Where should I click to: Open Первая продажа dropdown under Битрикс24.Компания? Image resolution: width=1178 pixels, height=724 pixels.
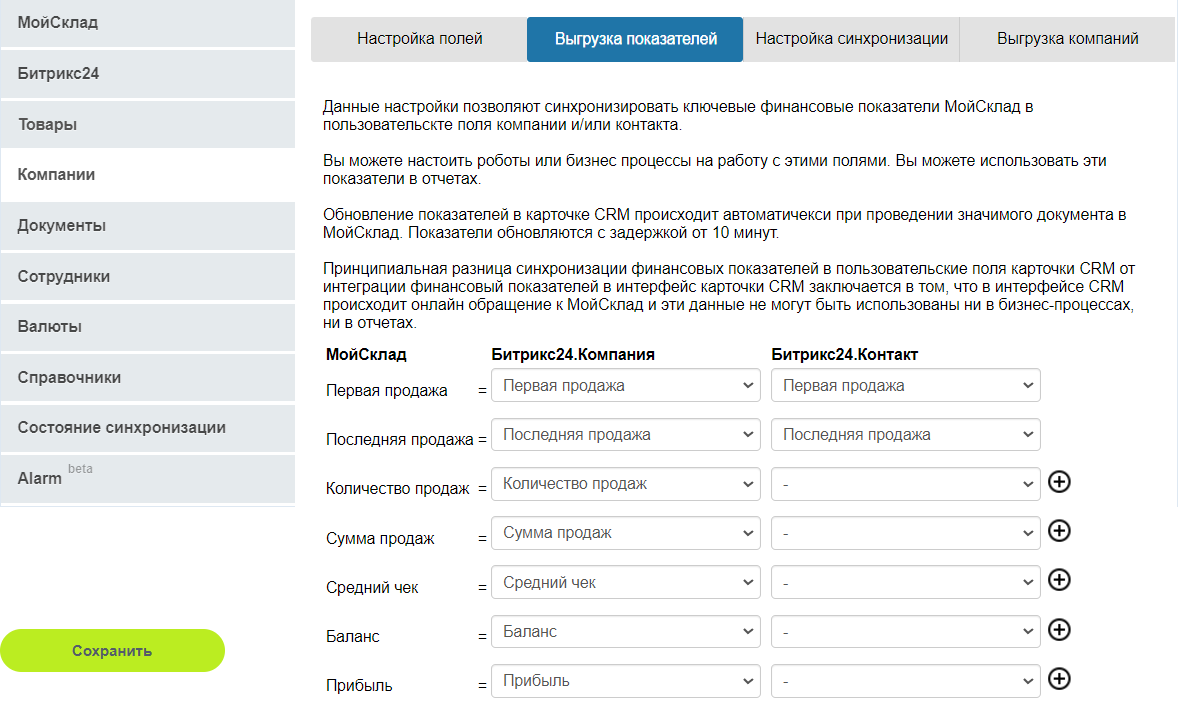click(x=625, y=384)
